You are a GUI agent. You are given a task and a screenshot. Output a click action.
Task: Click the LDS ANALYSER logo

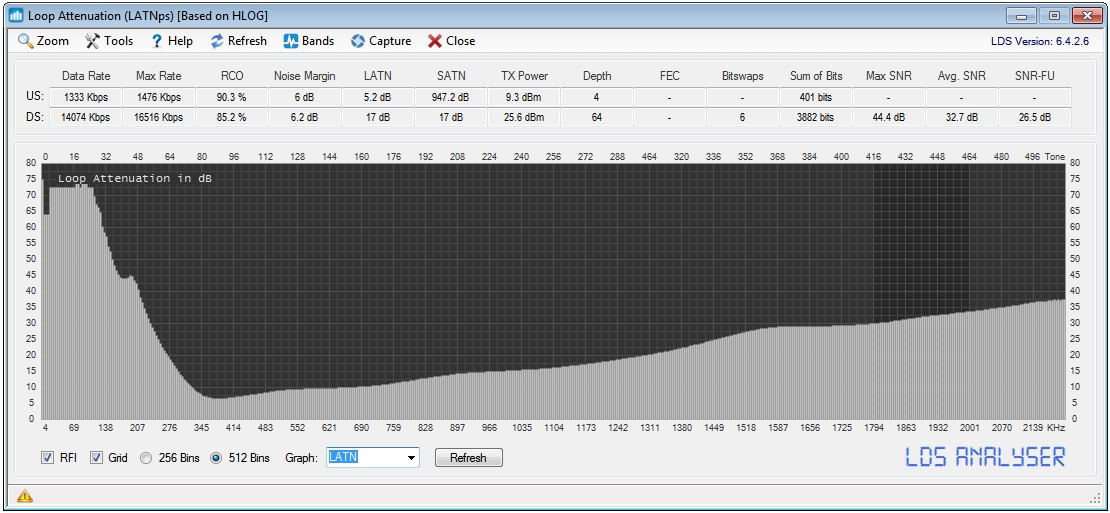(985, 457)
